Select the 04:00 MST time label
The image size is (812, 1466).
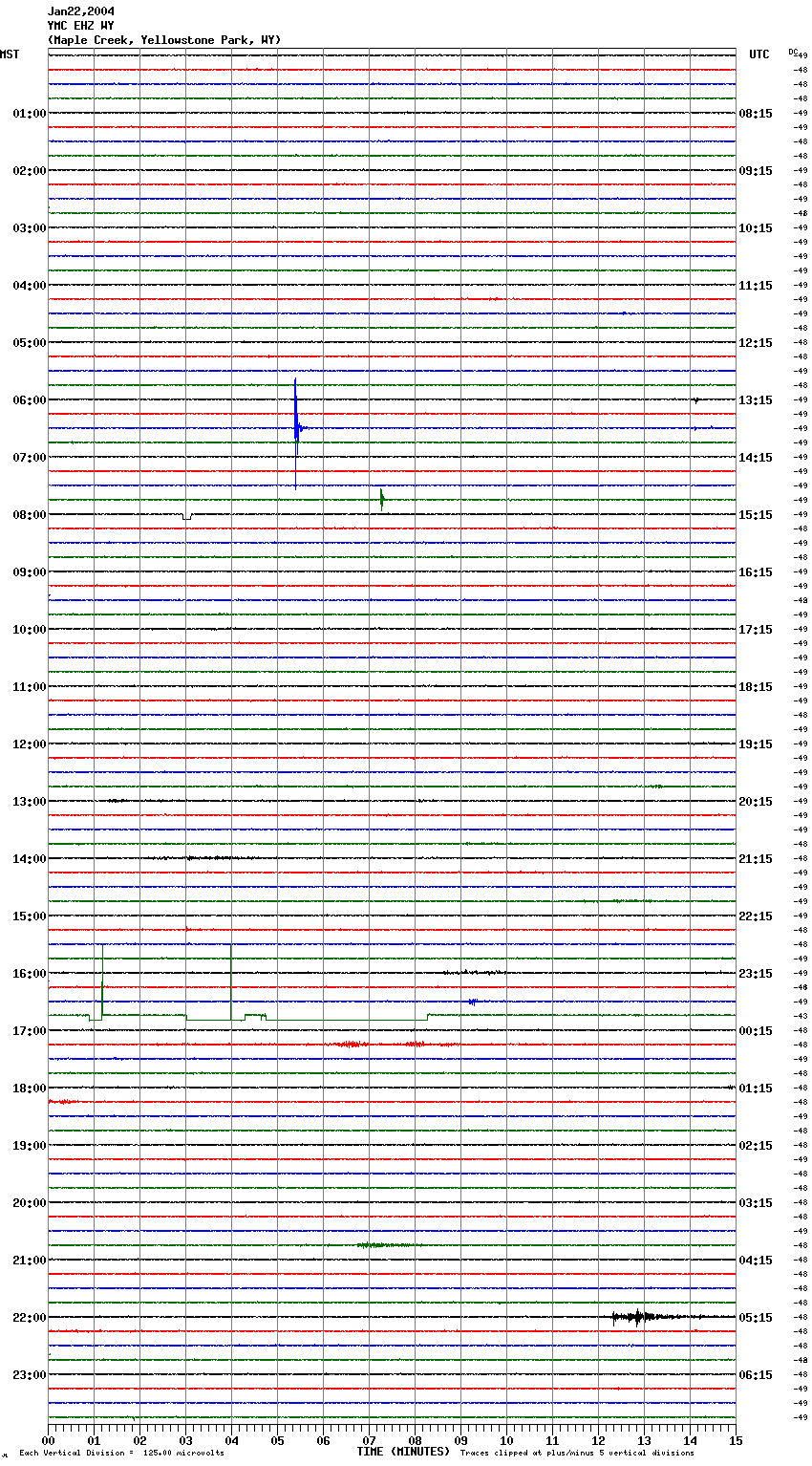click(x=30, y=286)
